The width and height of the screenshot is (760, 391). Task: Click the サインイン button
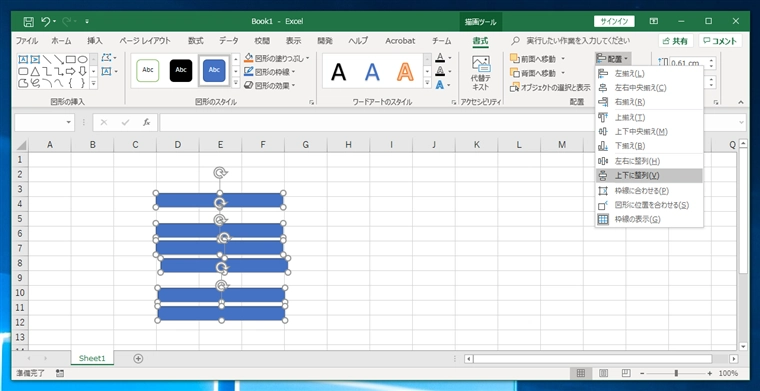(x=614, y=21)
